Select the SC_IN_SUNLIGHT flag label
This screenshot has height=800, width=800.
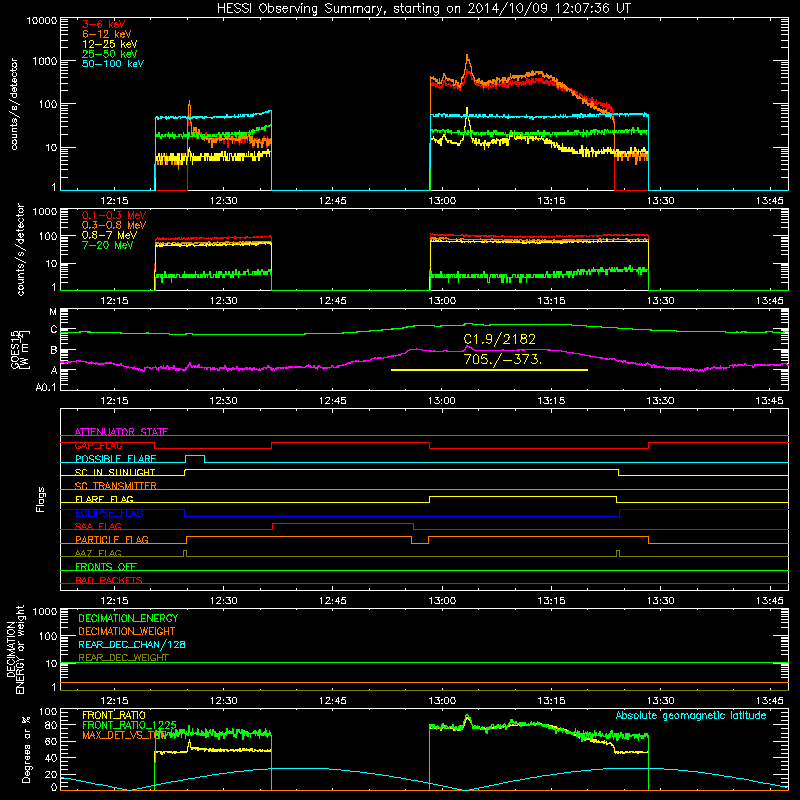point(115,472)
